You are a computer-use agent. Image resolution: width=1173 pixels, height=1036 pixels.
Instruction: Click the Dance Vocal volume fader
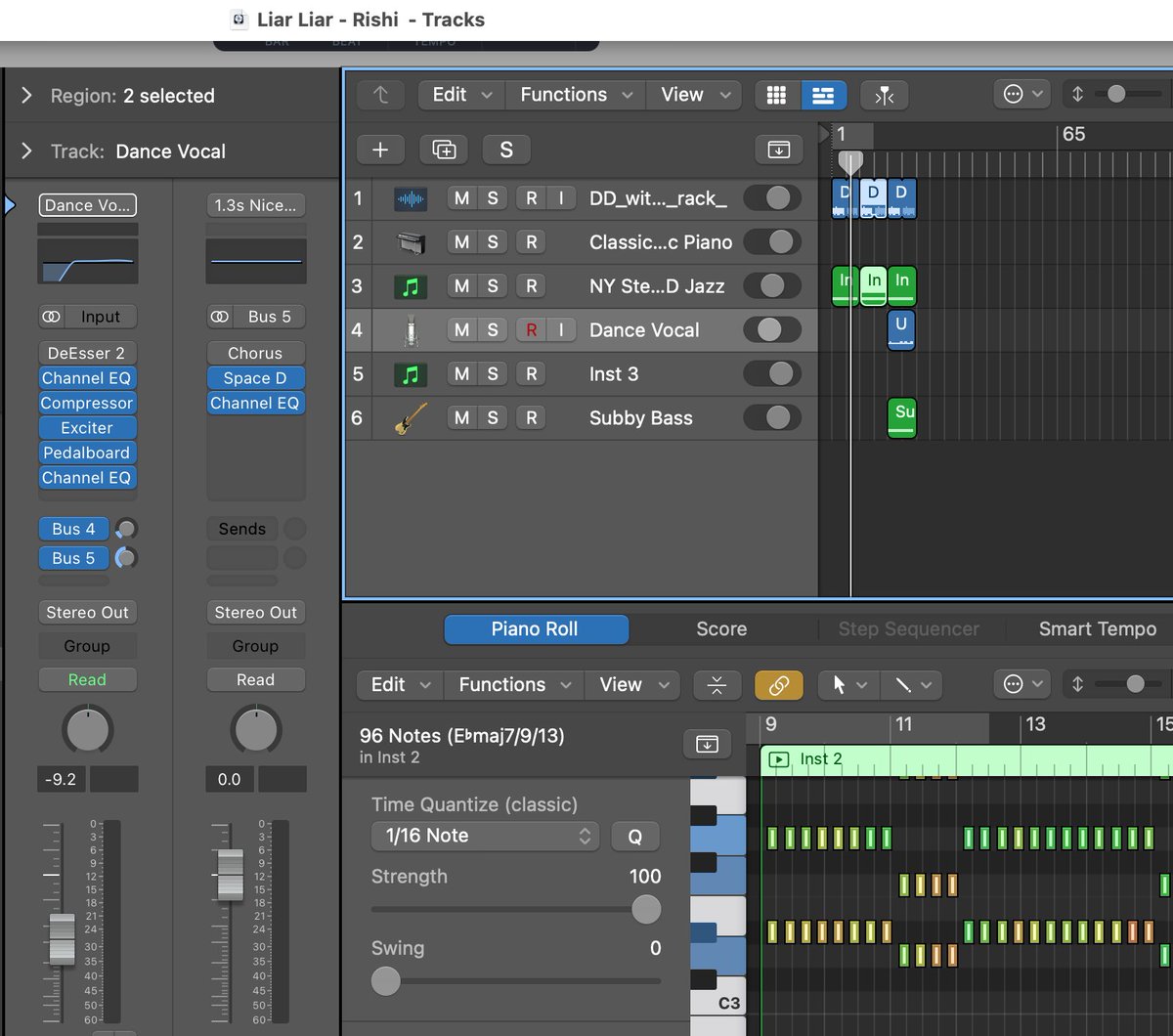[62, 940]
